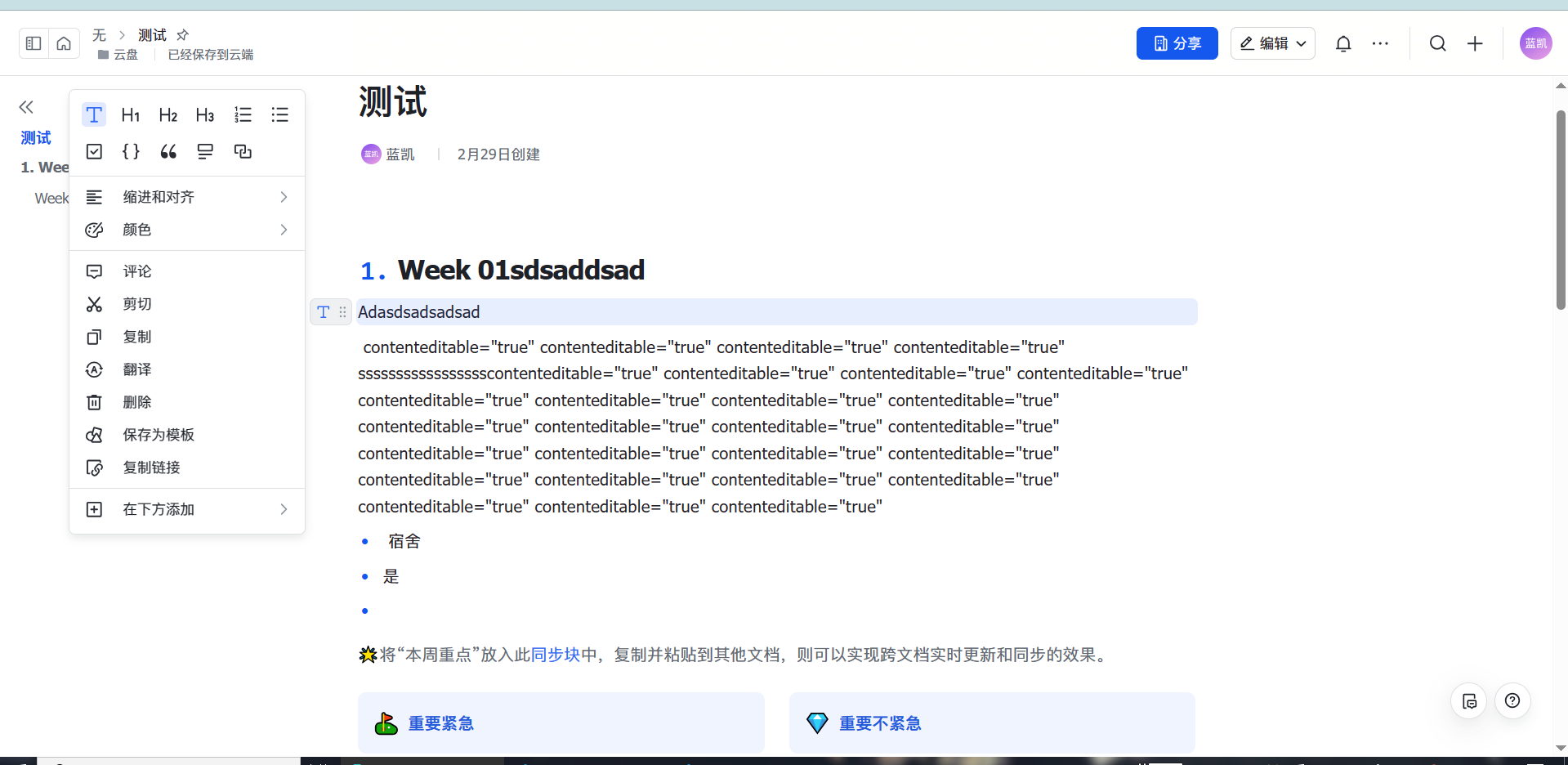Viewport: 1568px width, 765px height.
Task: Convert block to code block
Action: (131, 152)
